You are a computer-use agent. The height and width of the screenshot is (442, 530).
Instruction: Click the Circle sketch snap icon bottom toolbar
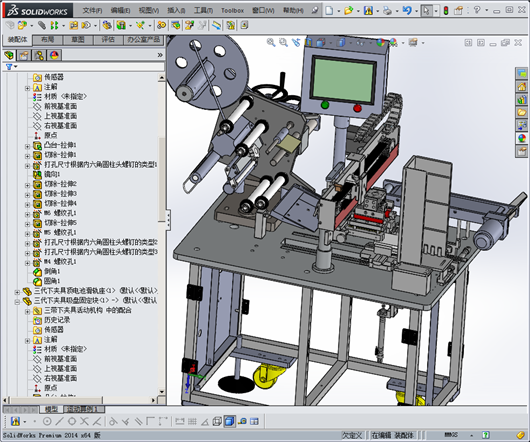[x=47, y=421]
